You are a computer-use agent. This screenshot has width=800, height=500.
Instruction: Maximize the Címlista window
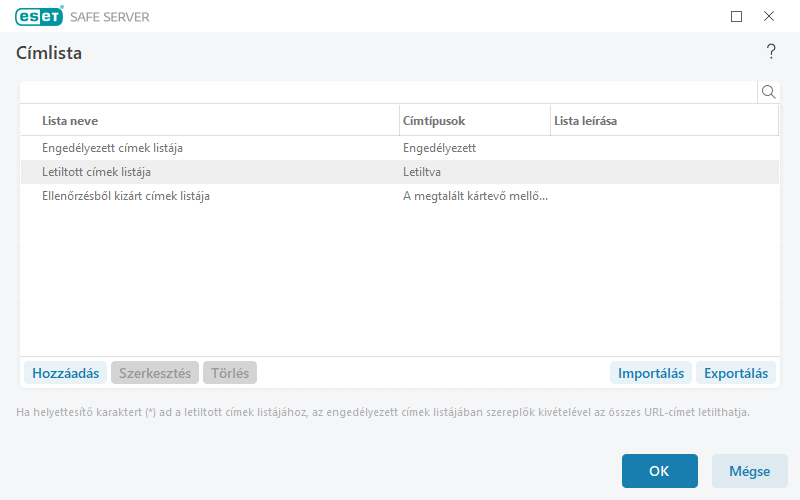click(737, 16)
